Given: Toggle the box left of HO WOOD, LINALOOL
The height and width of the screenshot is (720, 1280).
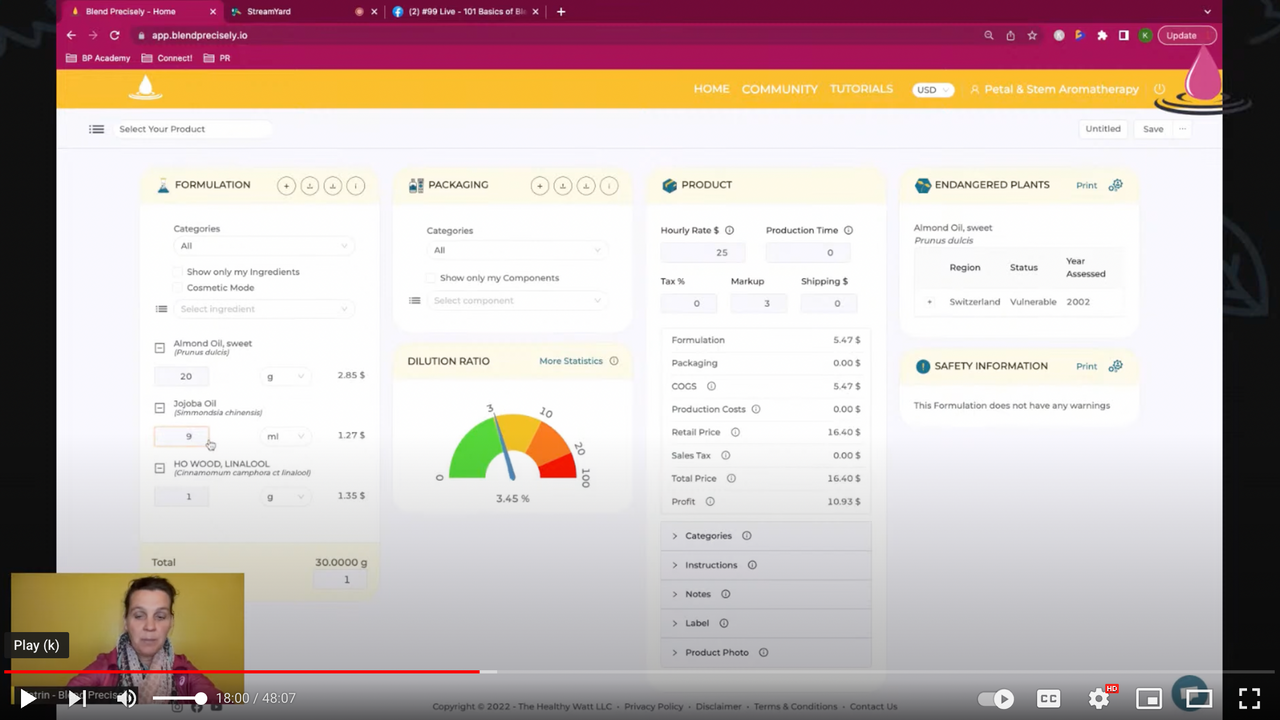Looking at the screenshot, I should pyautogui.click(x=159, y=468).
